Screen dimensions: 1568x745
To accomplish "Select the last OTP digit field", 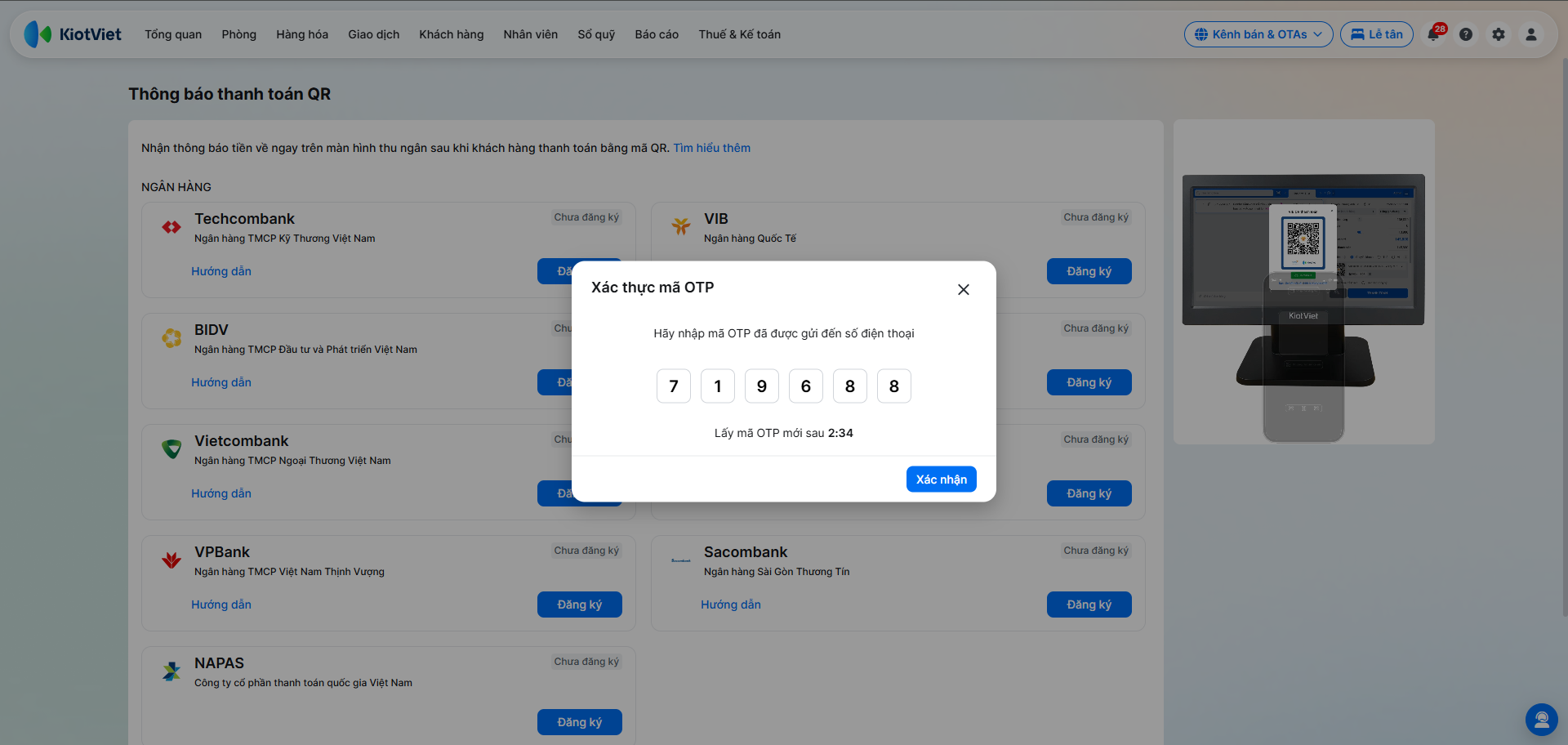I will [894, 386].
